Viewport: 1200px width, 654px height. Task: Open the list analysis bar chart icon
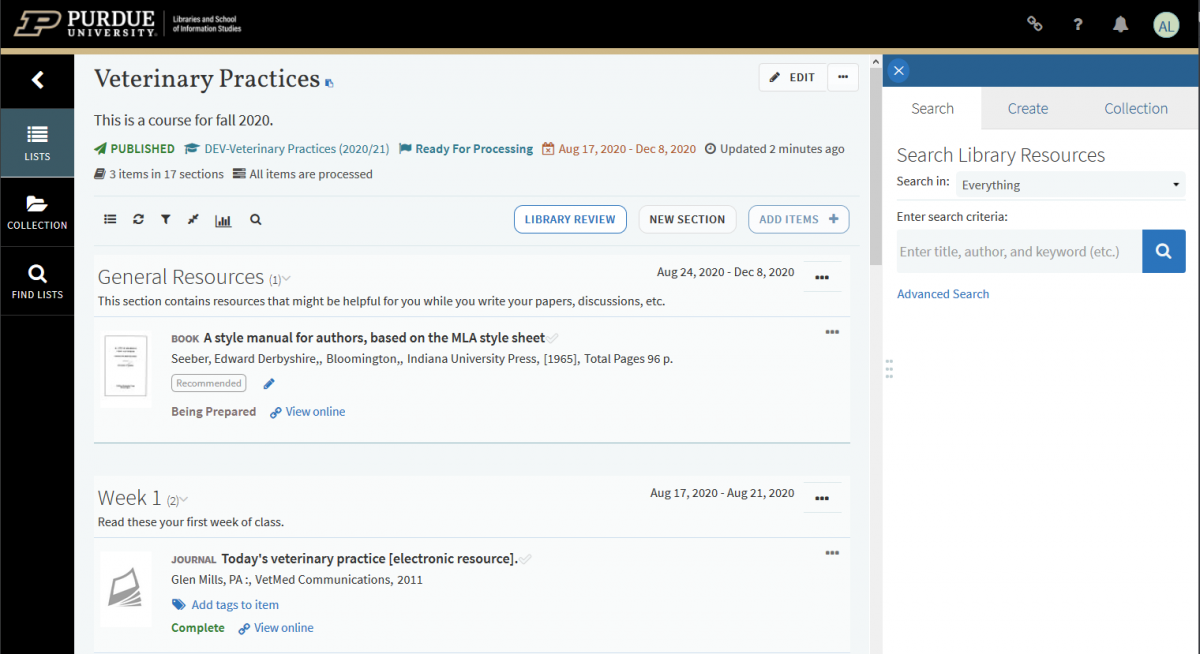(x=223, y=220)
